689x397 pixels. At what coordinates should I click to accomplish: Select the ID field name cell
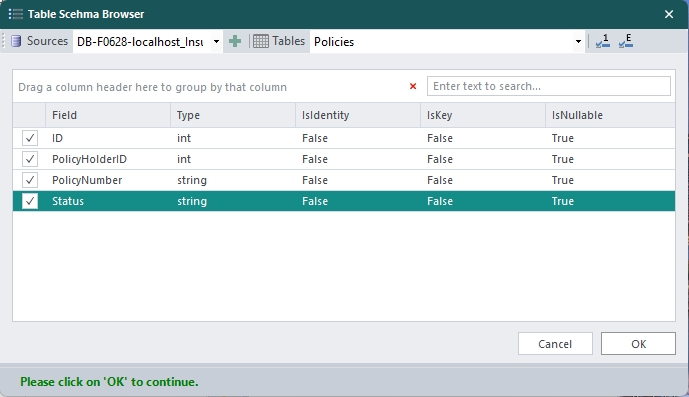[108, 138]
